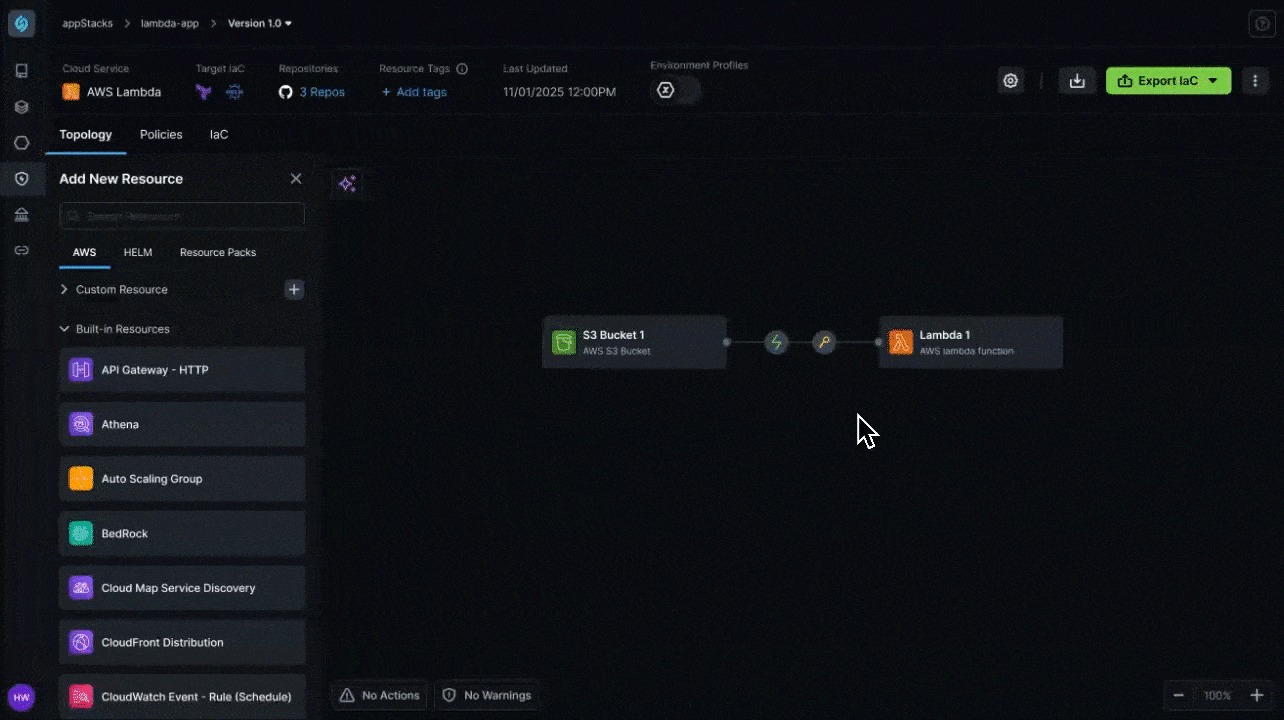Open the Version 1.0 dropdown
This screenshot has height=720, width=1284.
click(x=260, y=23)
